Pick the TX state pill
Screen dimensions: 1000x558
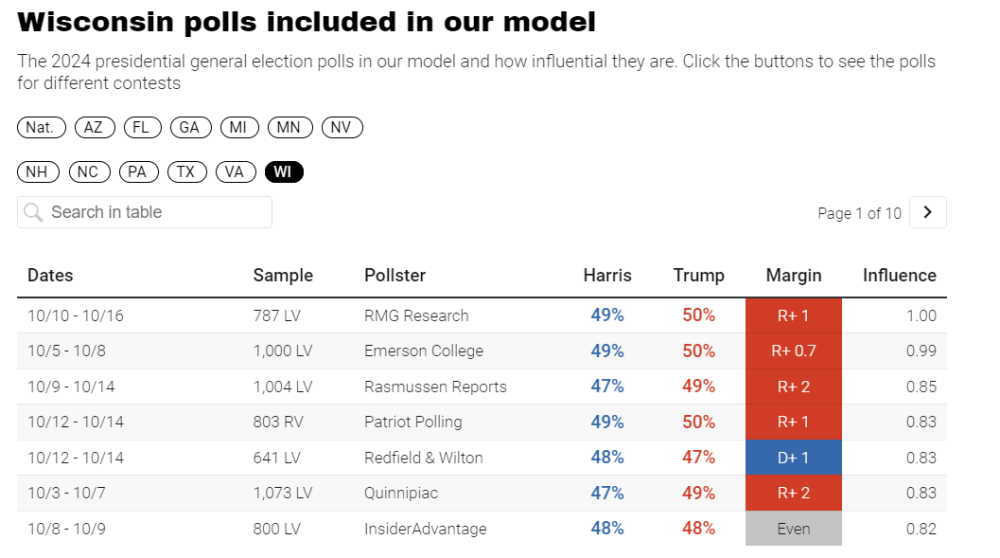coord(186,172)
